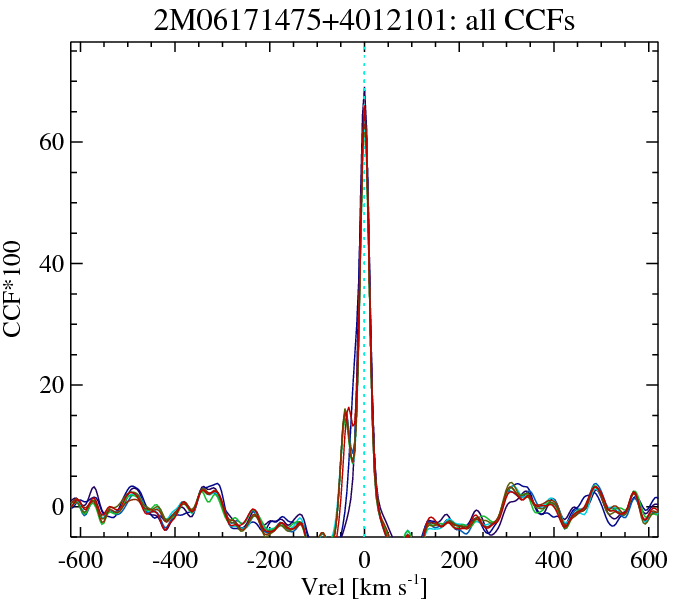Screen dimensions: 675x600
Task: Click the plot title '2M06171475+4012101: all CCFs'
Action: (363, 20)
